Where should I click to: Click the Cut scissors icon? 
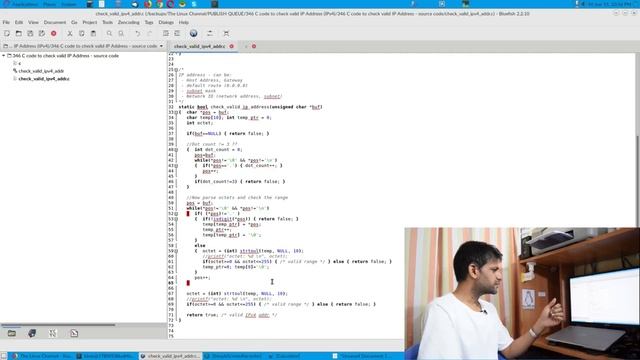70,33
